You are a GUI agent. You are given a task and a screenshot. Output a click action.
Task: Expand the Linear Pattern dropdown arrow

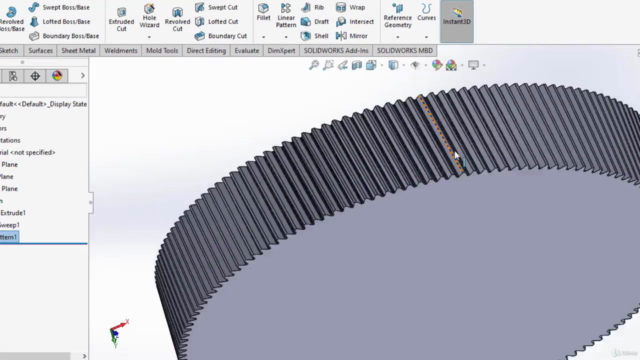pos(286,37)
